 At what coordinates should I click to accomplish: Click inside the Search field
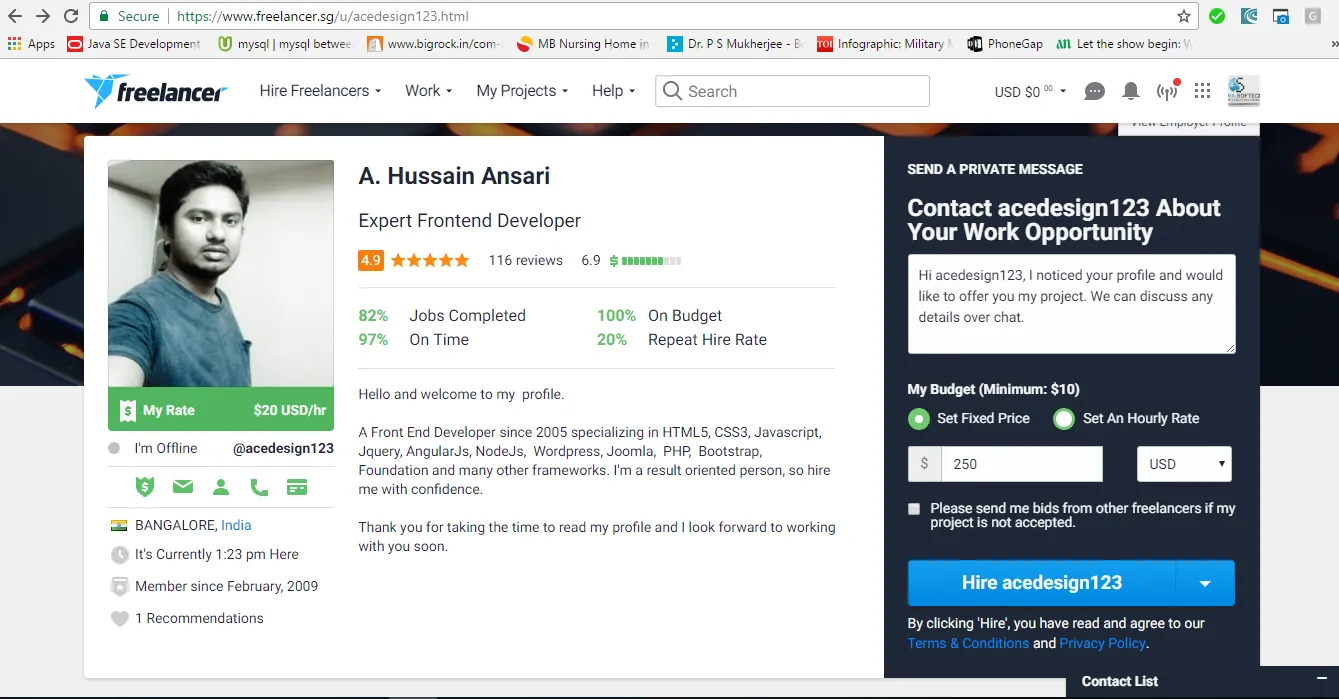pos(792,91)
